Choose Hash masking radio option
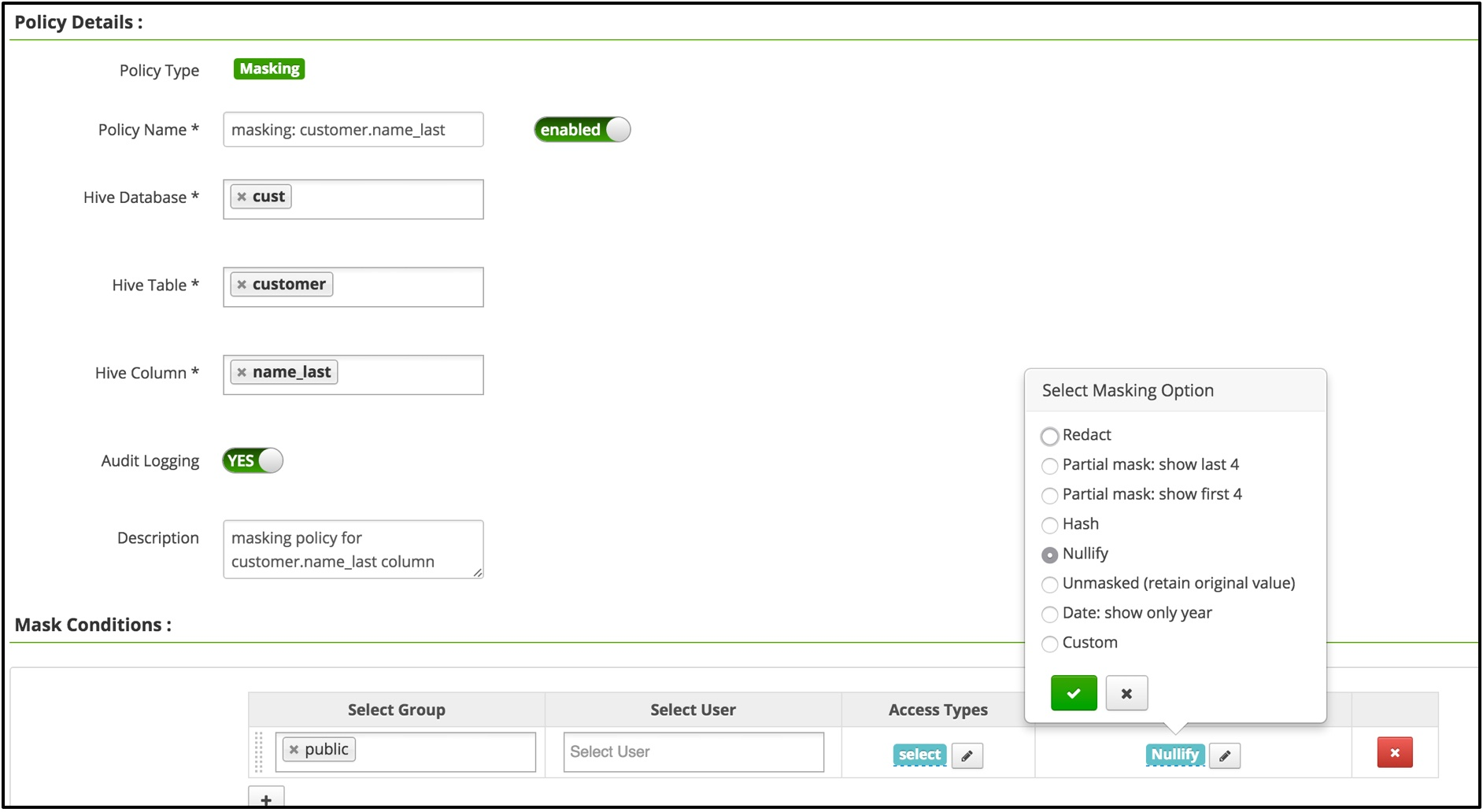The width and height of the screenshot is (1483, 812). pos(1049,525)
